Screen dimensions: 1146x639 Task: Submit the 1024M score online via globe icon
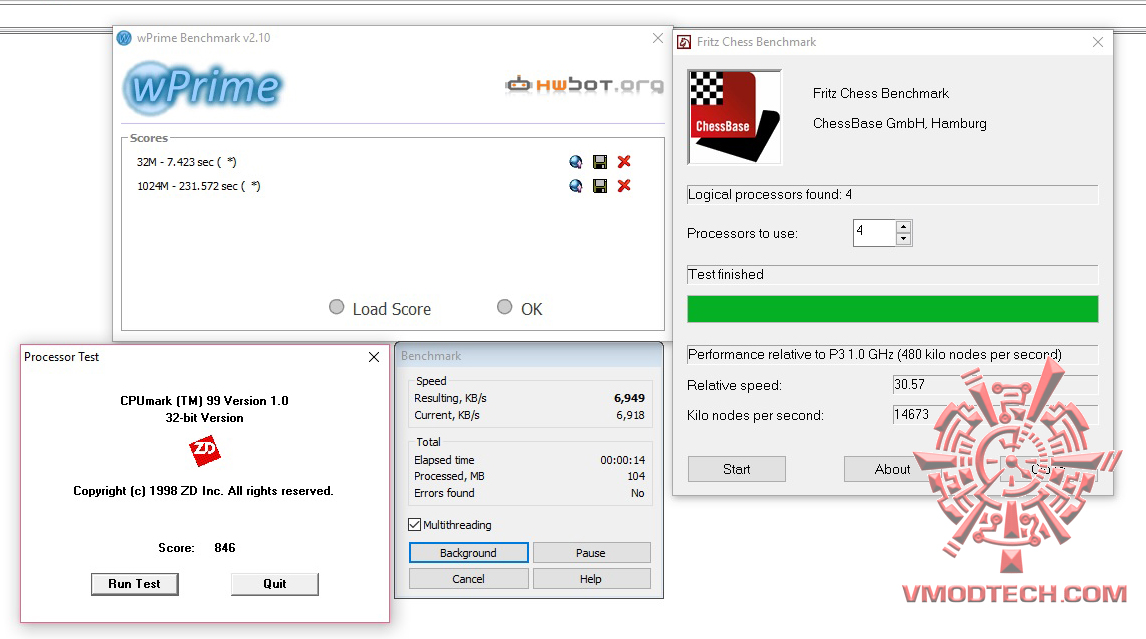576,186
